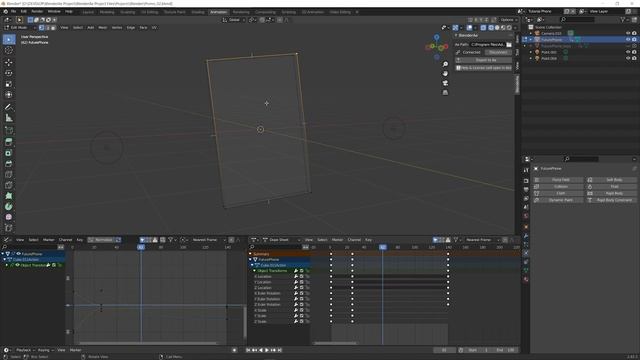Viewport: 640px width, 360px height.
Task: Click the Soft Body physics button
Action: pos(611,180)
